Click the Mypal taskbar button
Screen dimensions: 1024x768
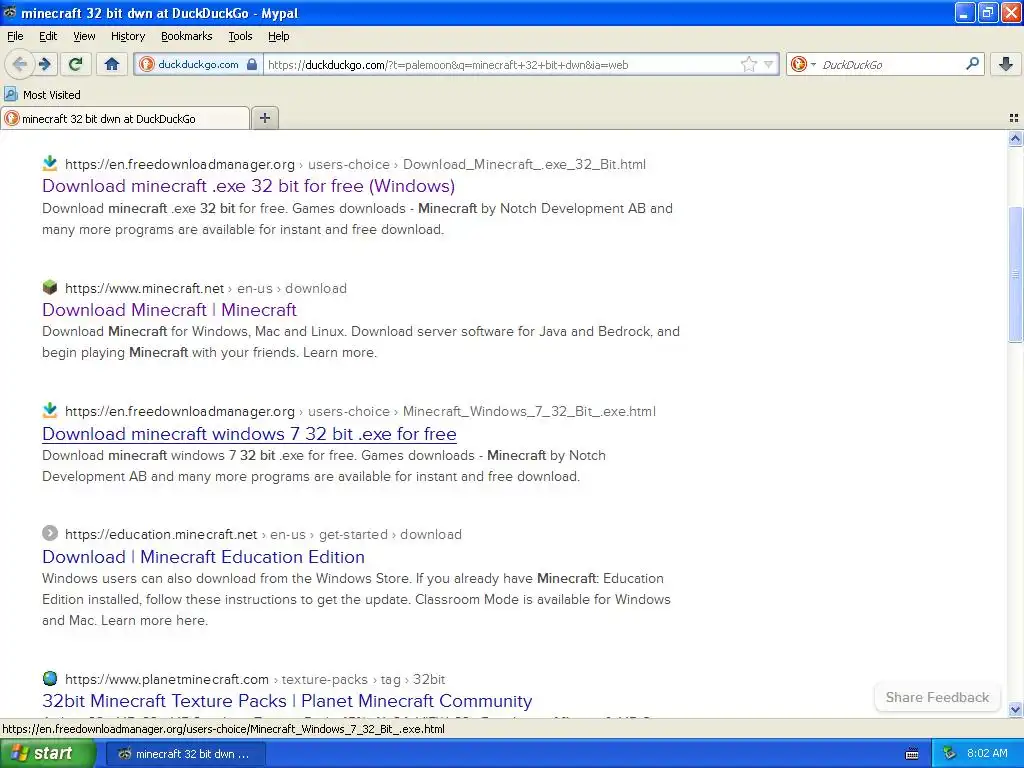tap(185, 754)
